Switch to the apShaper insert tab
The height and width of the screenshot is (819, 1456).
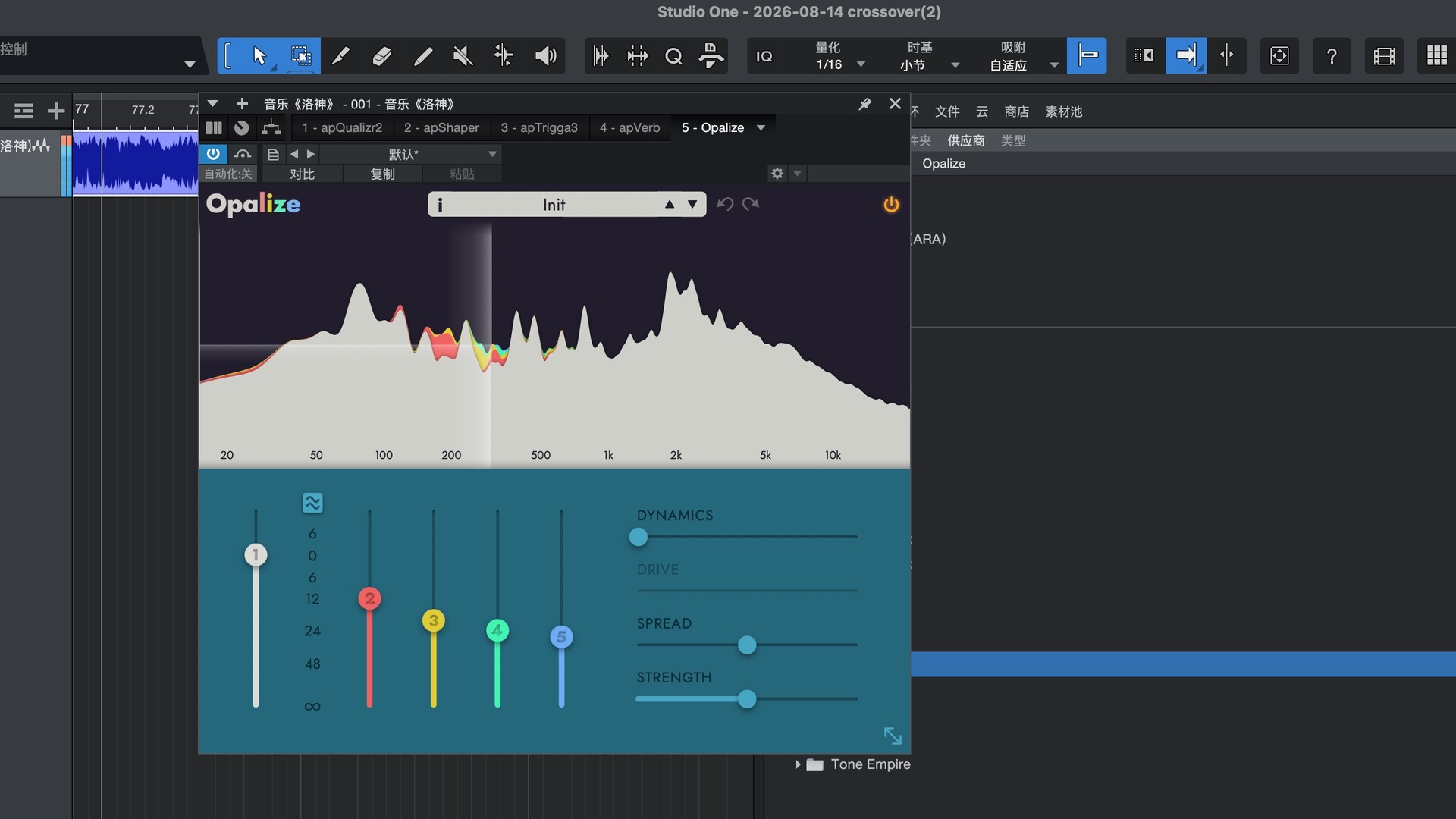pos(441,128)
